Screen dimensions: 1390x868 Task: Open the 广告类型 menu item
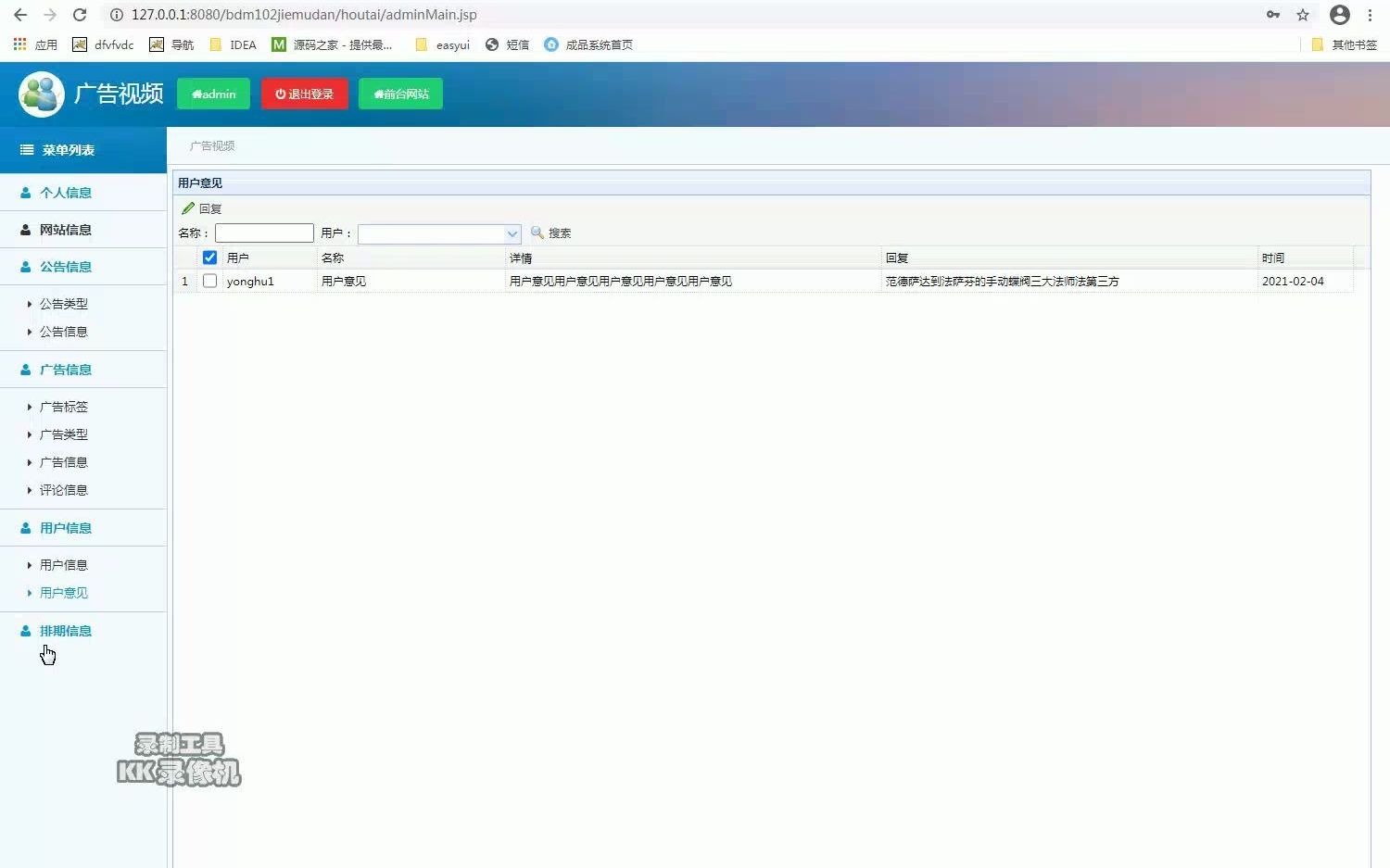tap(63, 434)
